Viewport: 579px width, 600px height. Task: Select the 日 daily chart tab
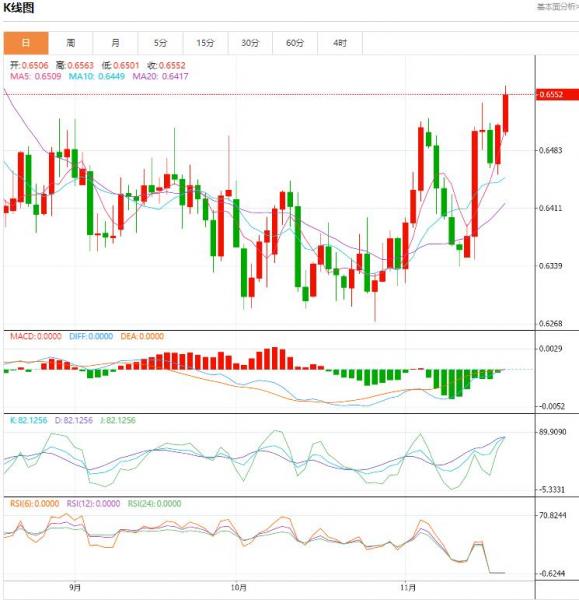26,43
